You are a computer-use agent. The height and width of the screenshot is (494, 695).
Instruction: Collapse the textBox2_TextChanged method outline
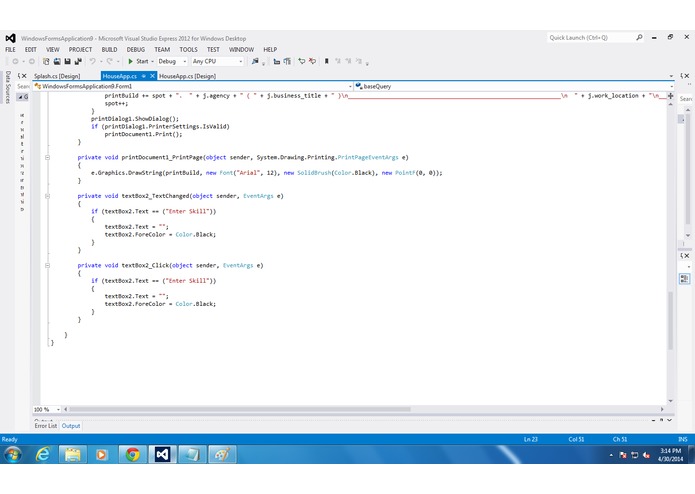47,196
